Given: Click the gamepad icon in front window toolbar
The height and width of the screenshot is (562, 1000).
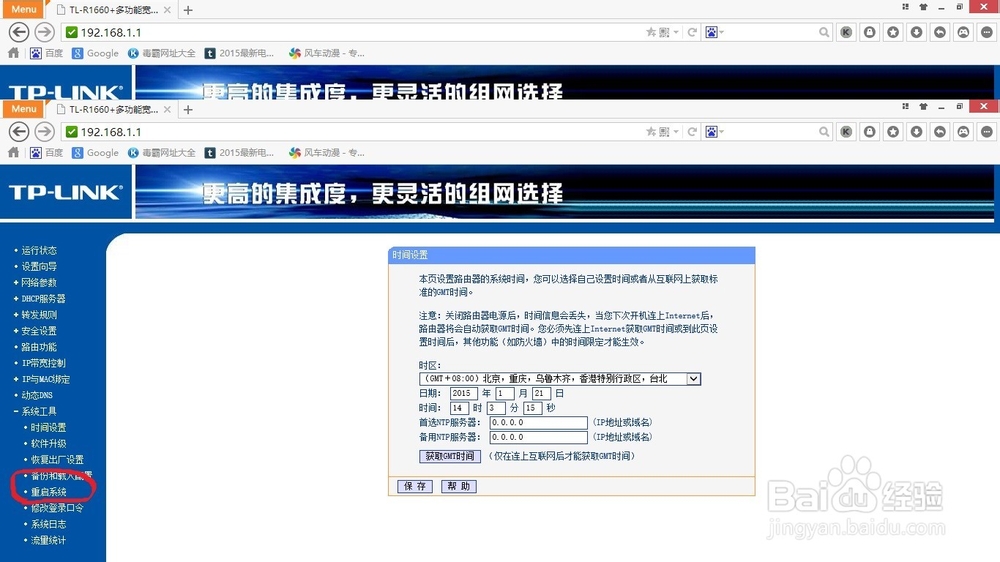Looking at the screenshot, I should tap(964, 132).
